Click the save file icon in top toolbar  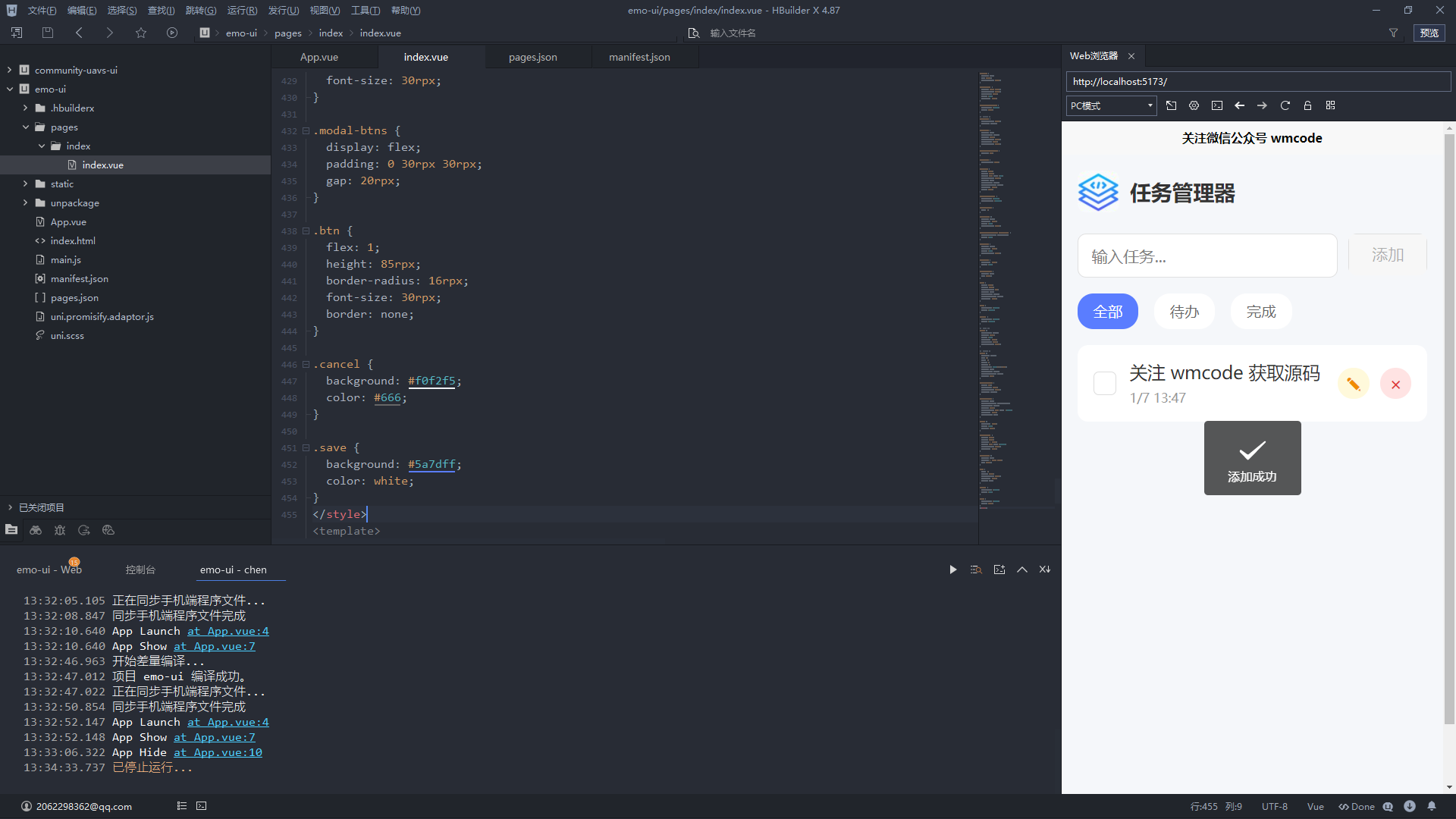(47, 33)
